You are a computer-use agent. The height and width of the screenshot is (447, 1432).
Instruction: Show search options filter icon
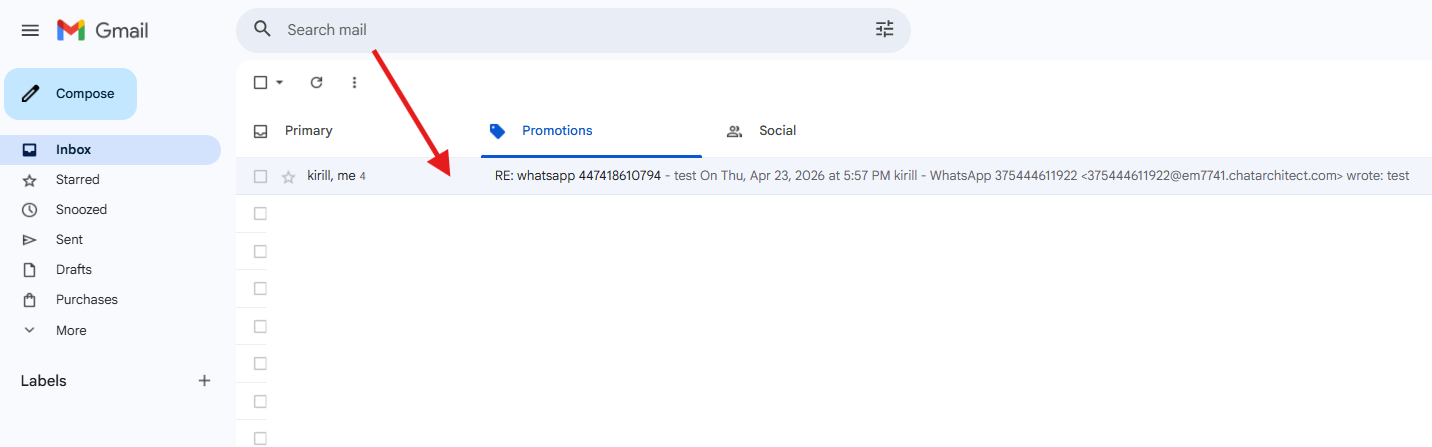[x=884, y=29]
